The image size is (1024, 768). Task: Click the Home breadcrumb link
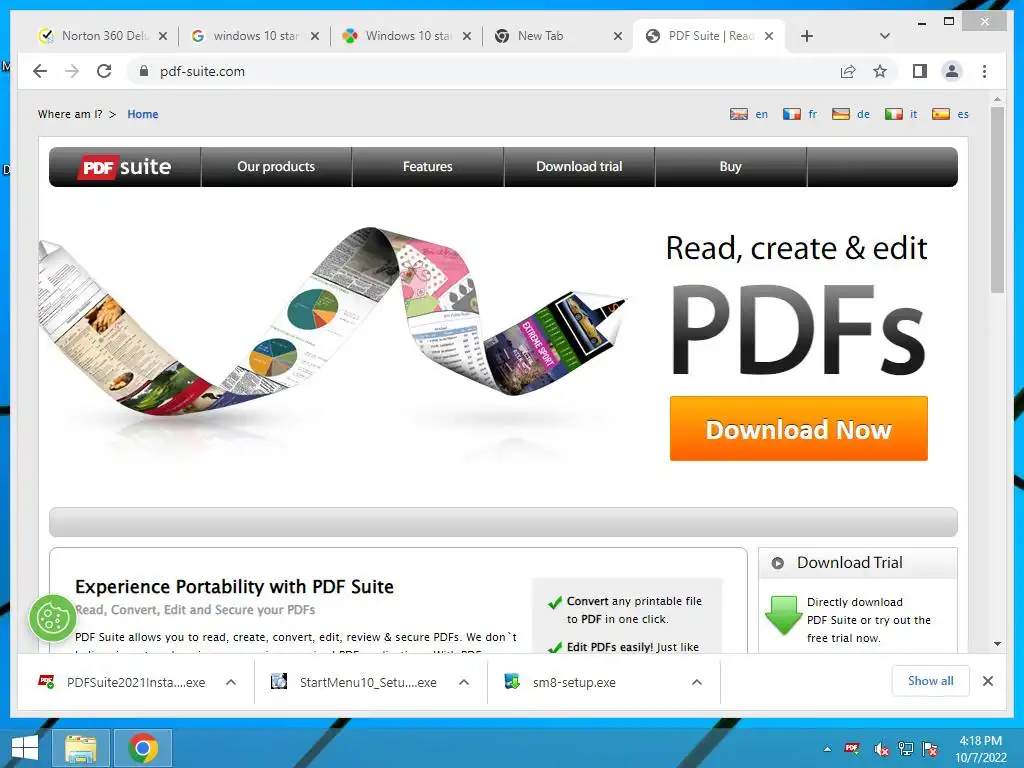click(142, 114)
